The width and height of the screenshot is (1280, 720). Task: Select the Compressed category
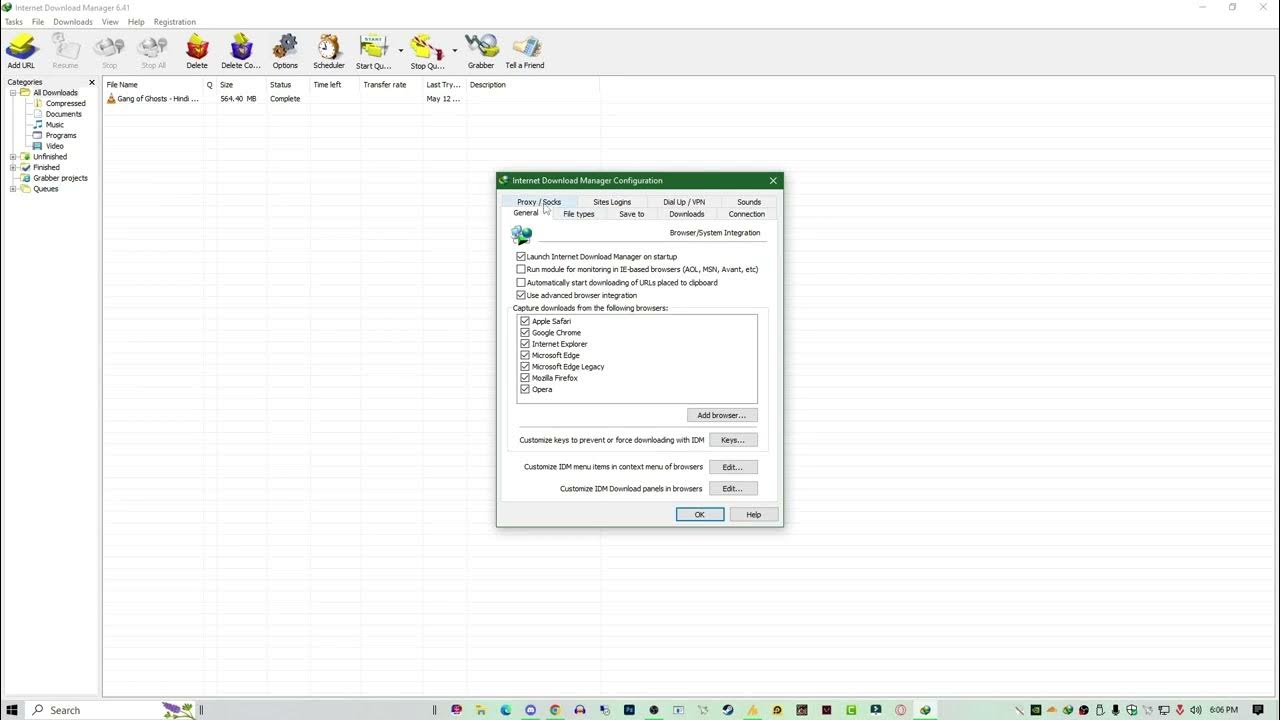click(65, 103)
